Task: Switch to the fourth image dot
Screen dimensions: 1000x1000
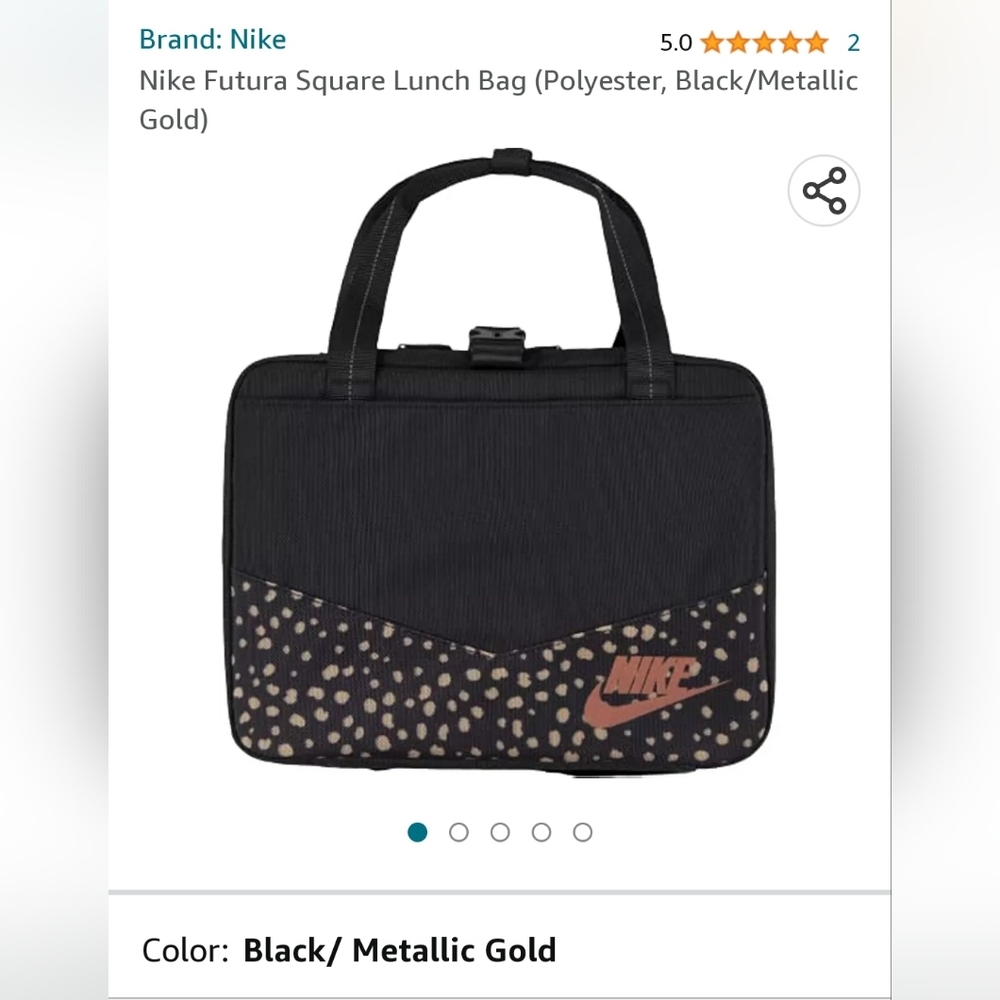Action: pyautogui.click(x=541, y=831)
